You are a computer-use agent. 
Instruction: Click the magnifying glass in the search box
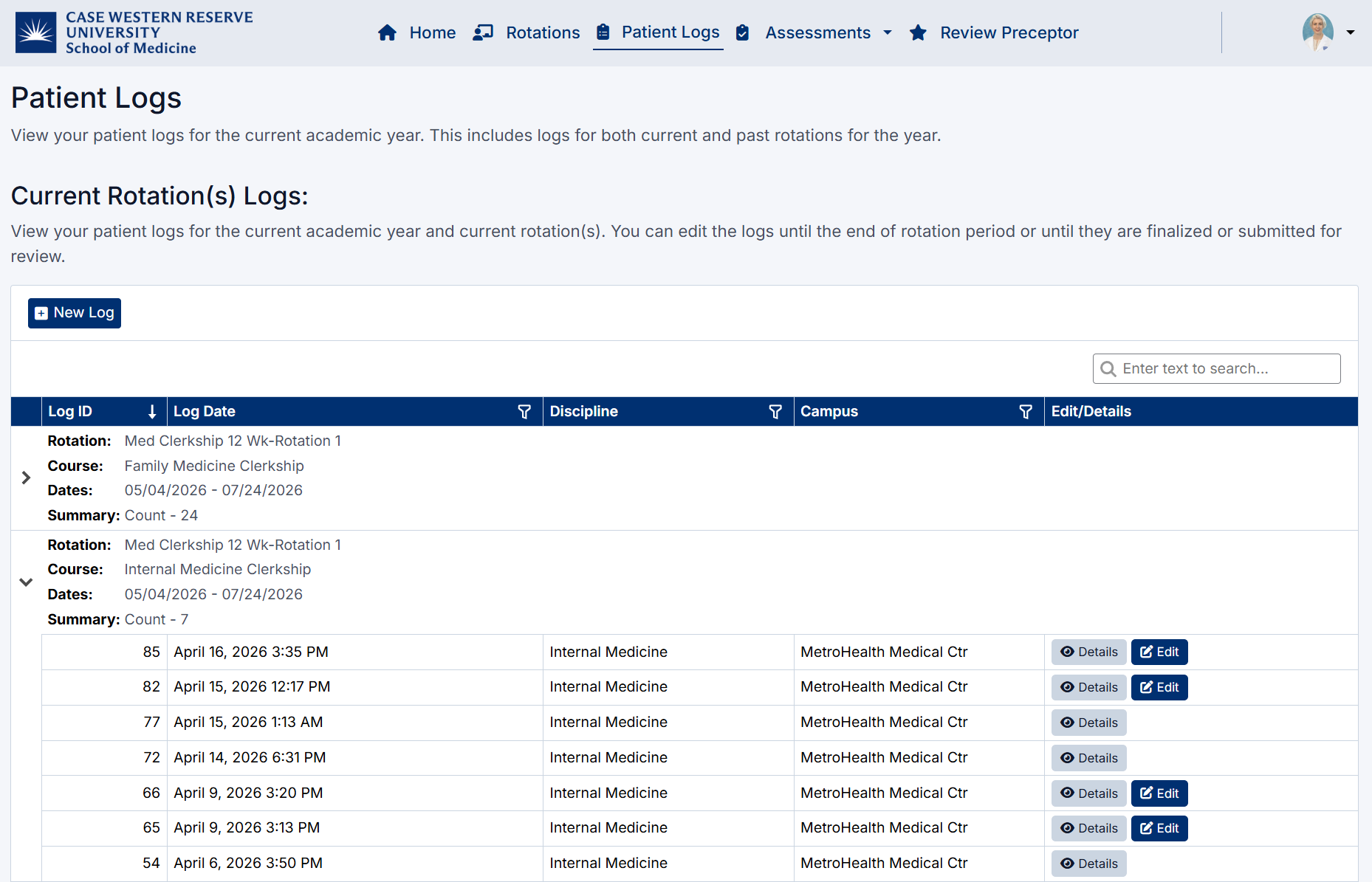click(1108, 368)
